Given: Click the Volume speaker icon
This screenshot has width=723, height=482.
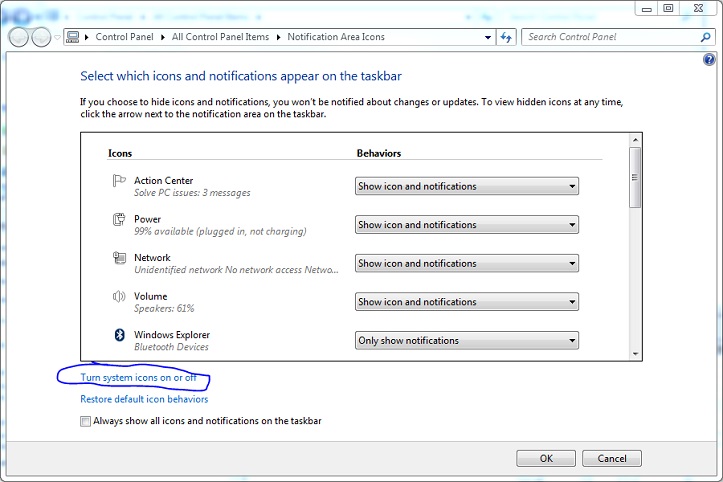Looking at the screenshot, I should [x=119, y=296].
